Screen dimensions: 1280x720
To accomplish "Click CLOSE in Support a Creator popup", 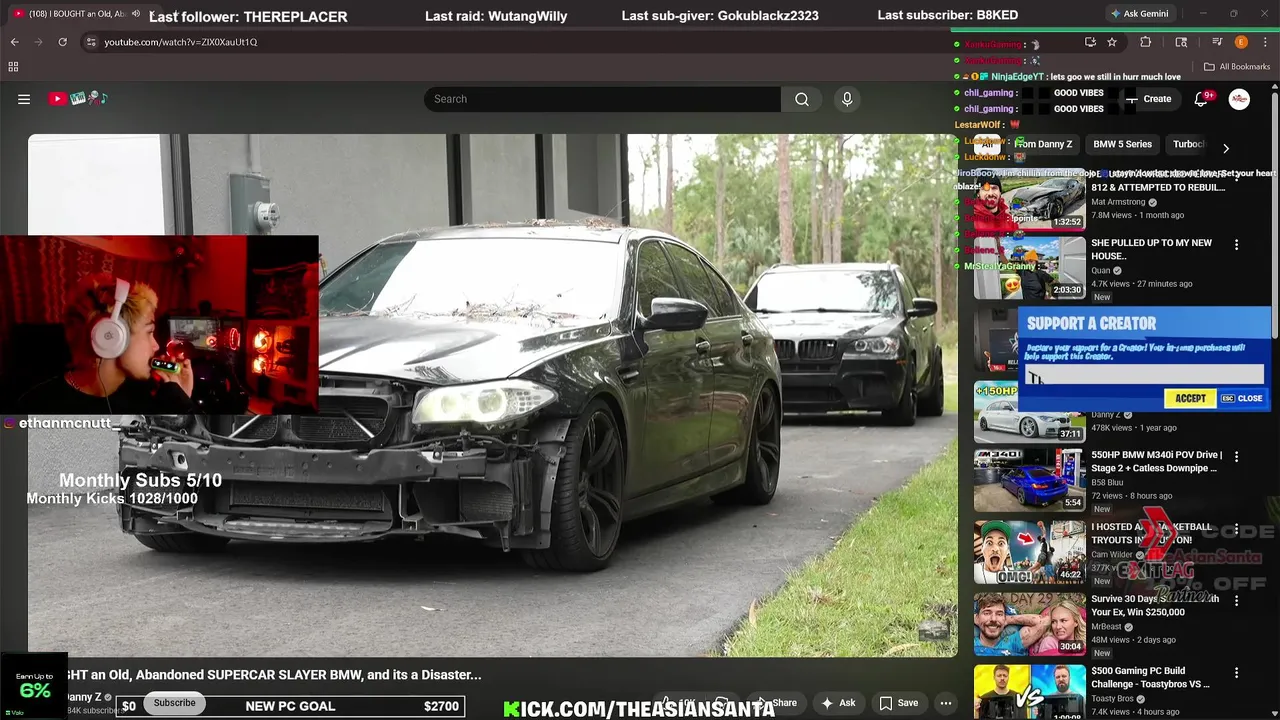I will pos(1242,398).
